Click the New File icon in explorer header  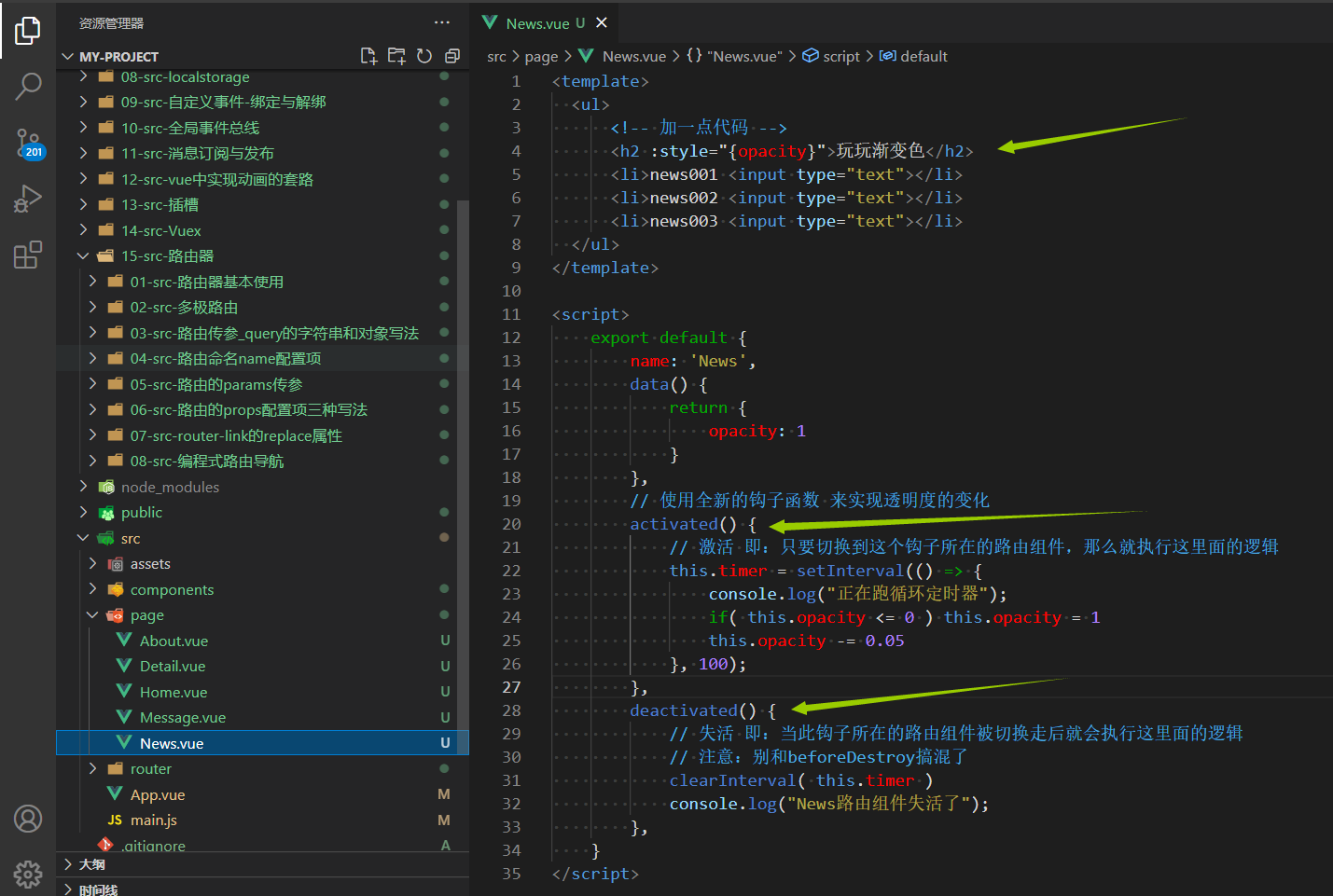coord(368,56)
